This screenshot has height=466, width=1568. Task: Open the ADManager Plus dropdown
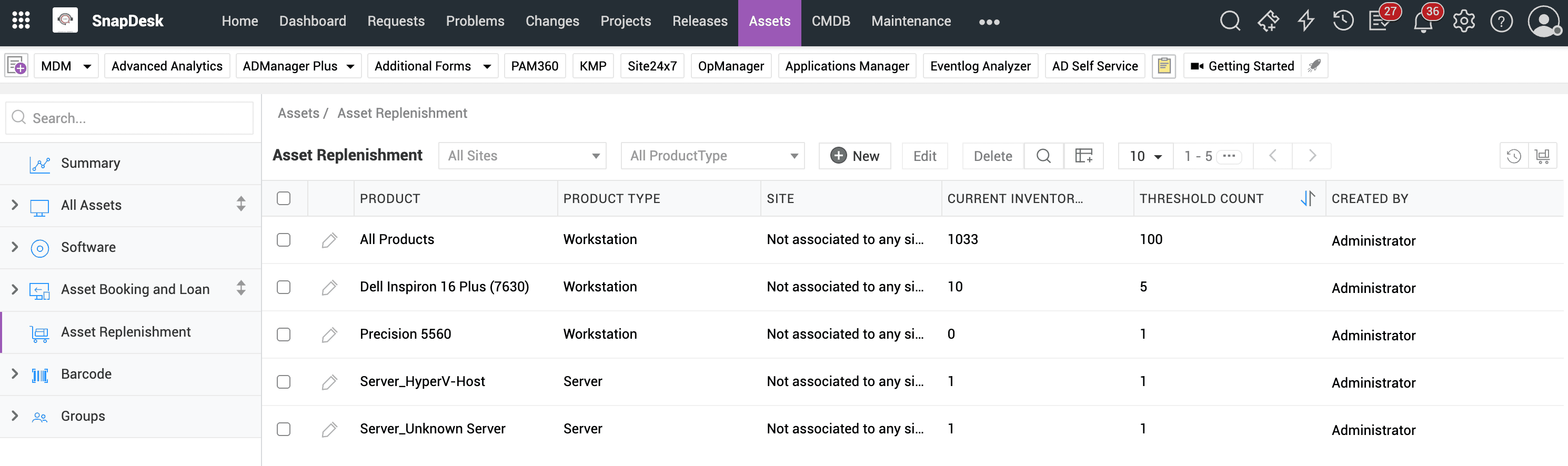point(298,66)
